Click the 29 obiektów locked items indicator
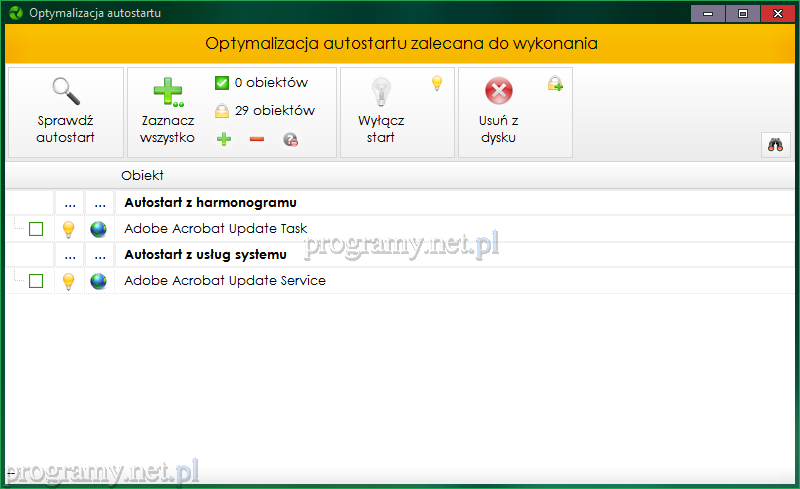This screenshot has height=489, width=800. [x=265, y=111]
